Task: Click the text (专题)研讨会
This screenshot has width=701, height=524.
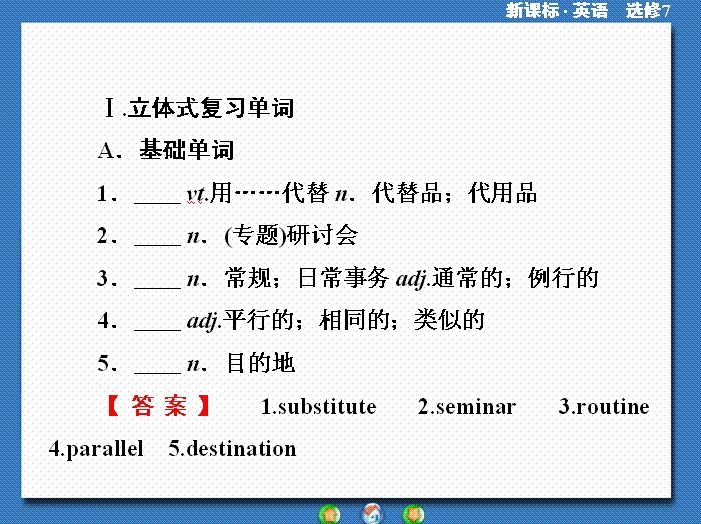Action: [291, 237]
